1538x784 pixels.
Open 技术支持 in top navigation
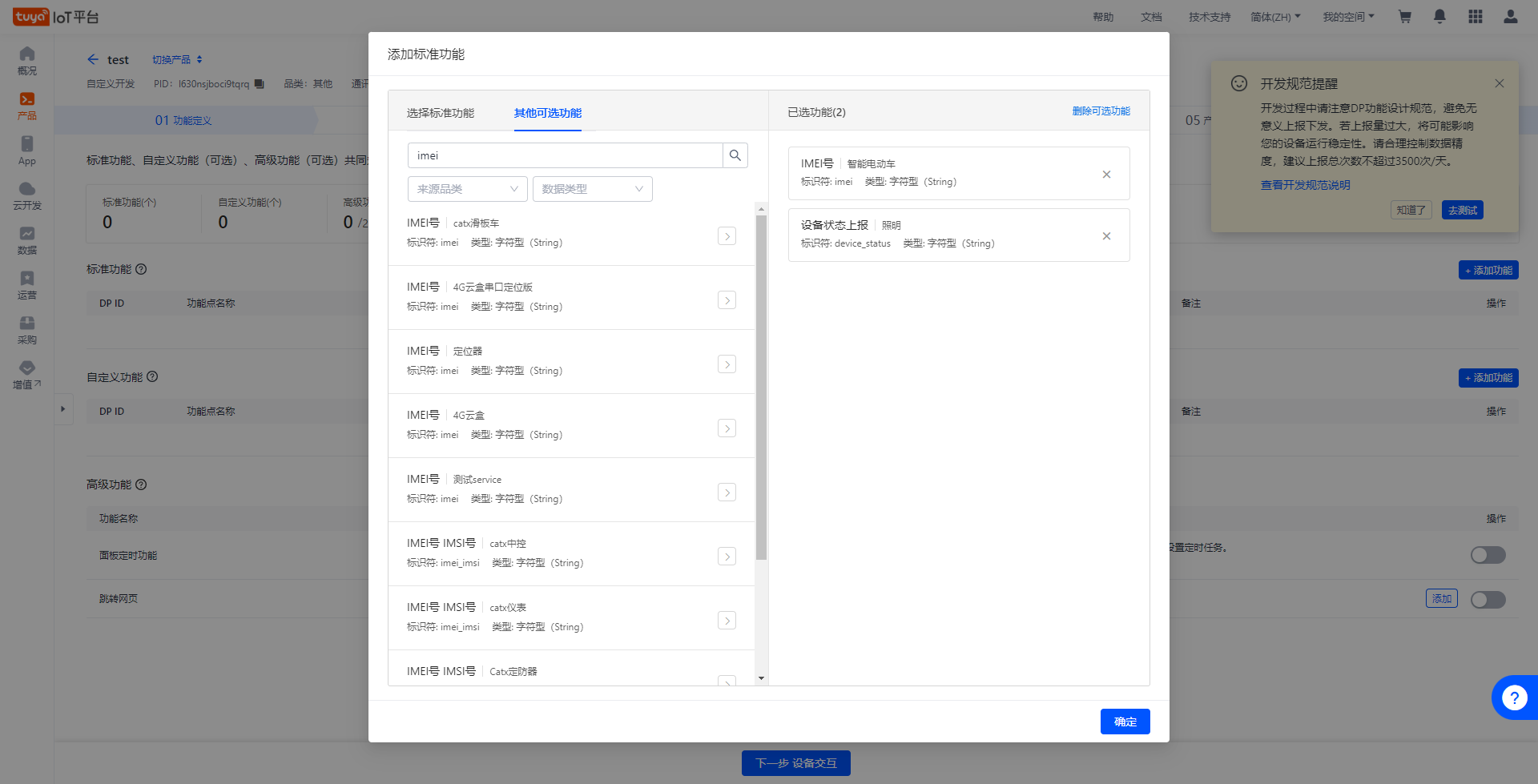pos(1209,17)
